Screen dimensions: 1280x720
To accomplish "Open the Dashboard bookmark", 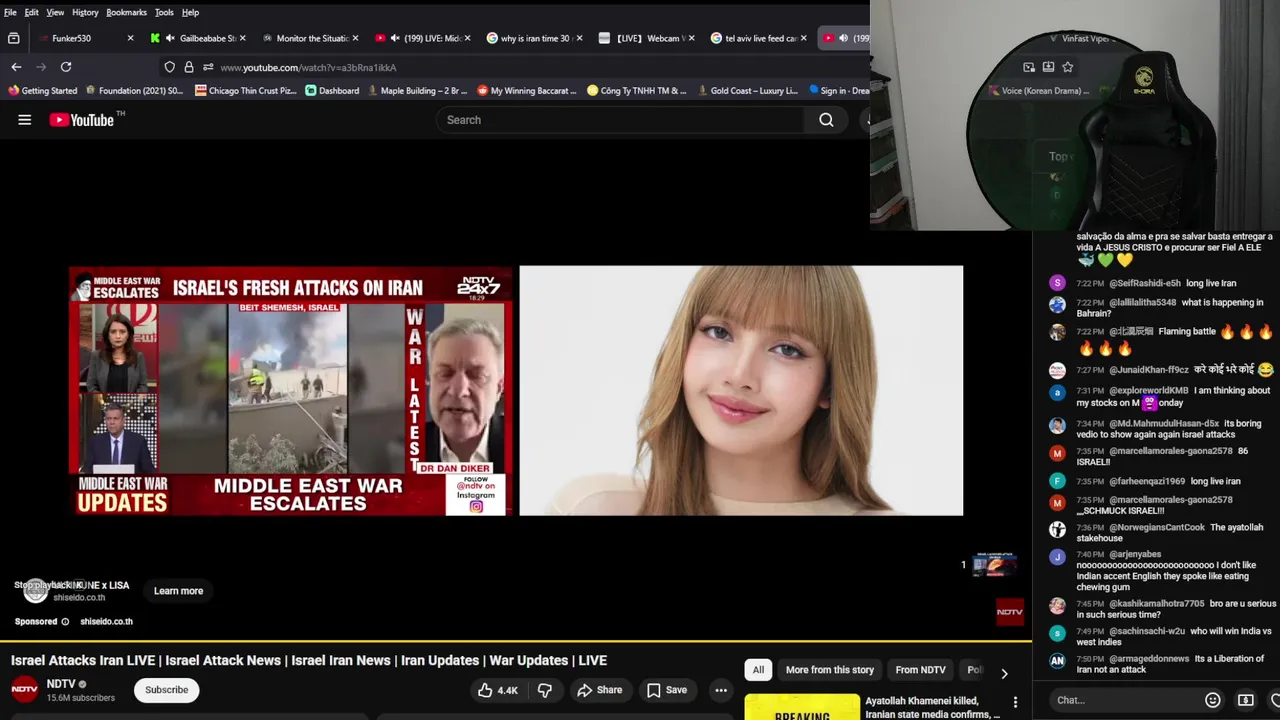I will click(x=332, y=90).
